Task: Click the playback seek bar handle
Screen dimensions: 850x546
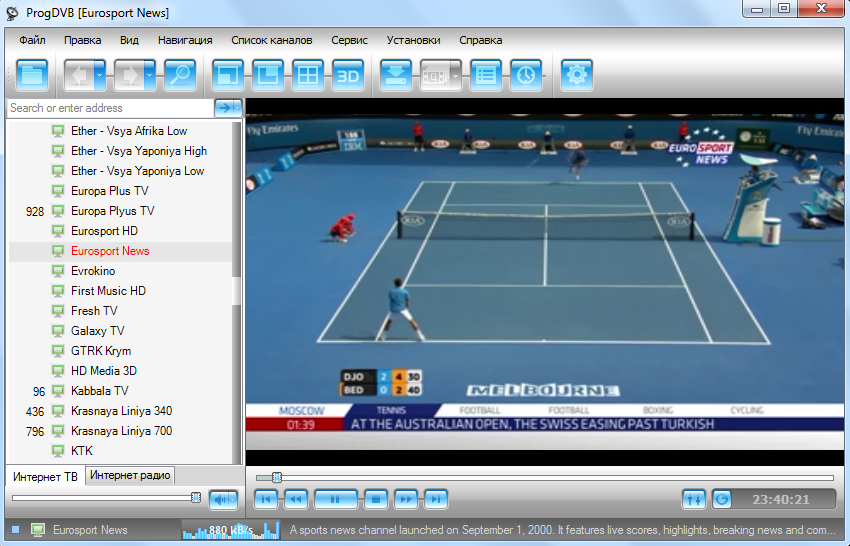Action: (277, 478)
